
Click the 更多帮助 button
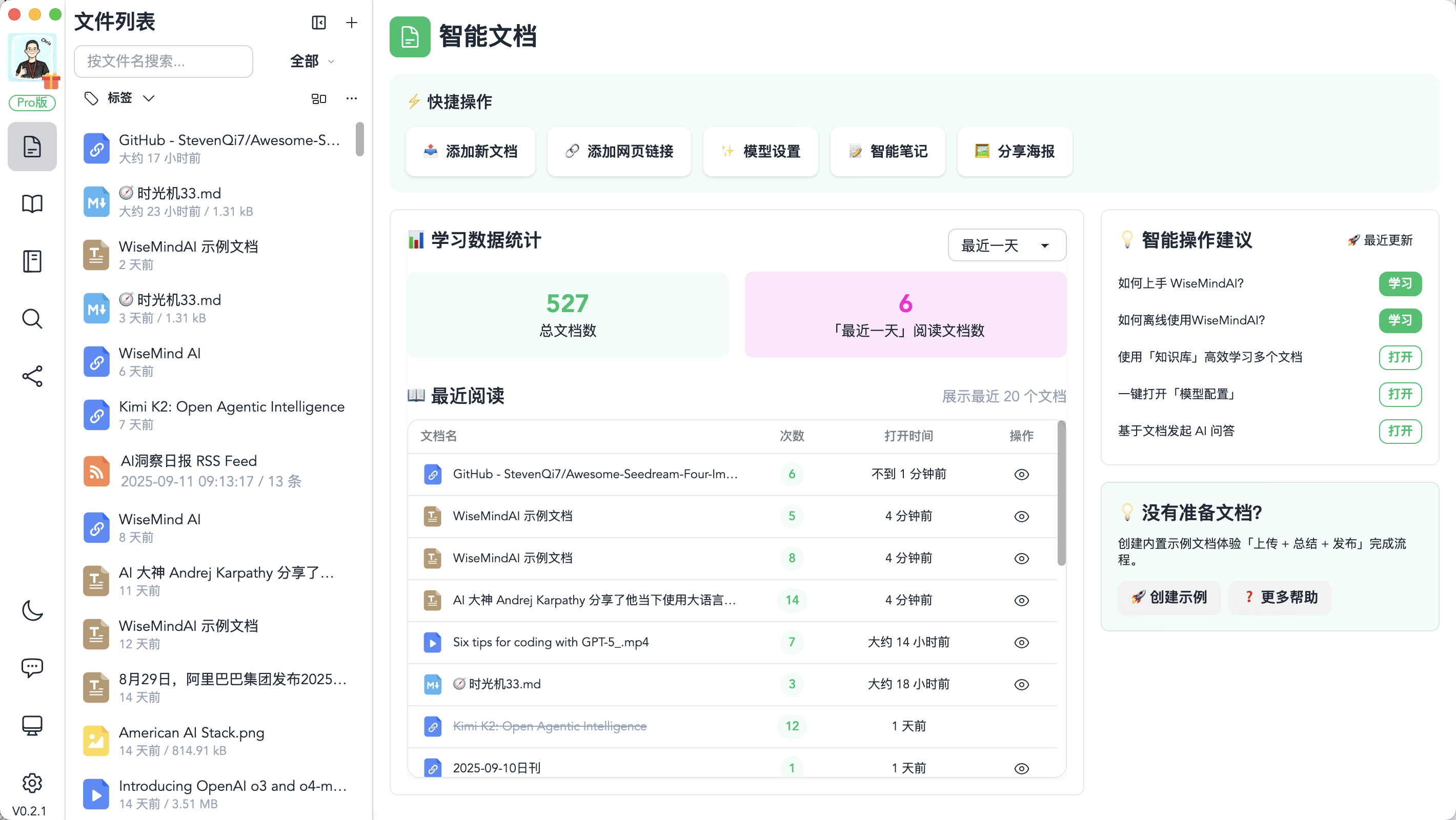1280,598
